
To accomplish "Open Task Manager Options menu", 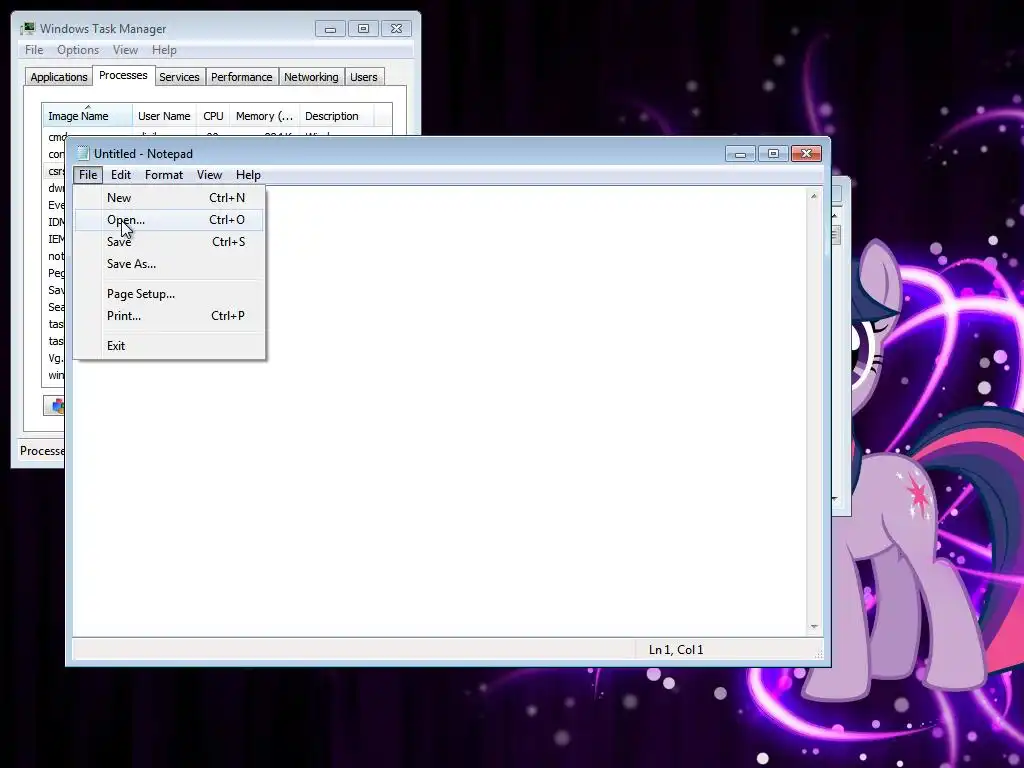I will click(78, 50).
